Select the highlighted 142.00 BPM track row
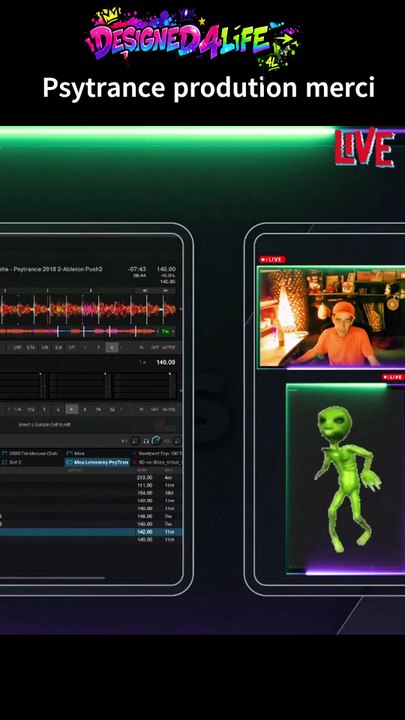This screenshot has height=720, width=405. click(x=91, y=532)
